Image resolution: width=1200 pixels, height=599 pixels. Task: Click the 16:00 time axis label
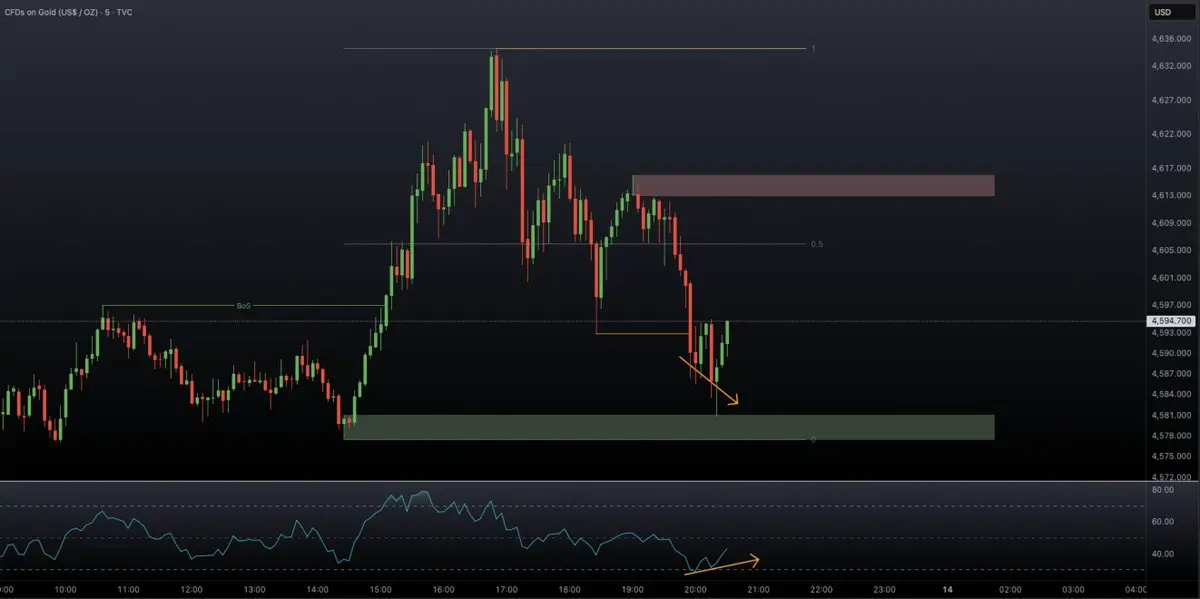pyautogui.click(x=444, y=590)
